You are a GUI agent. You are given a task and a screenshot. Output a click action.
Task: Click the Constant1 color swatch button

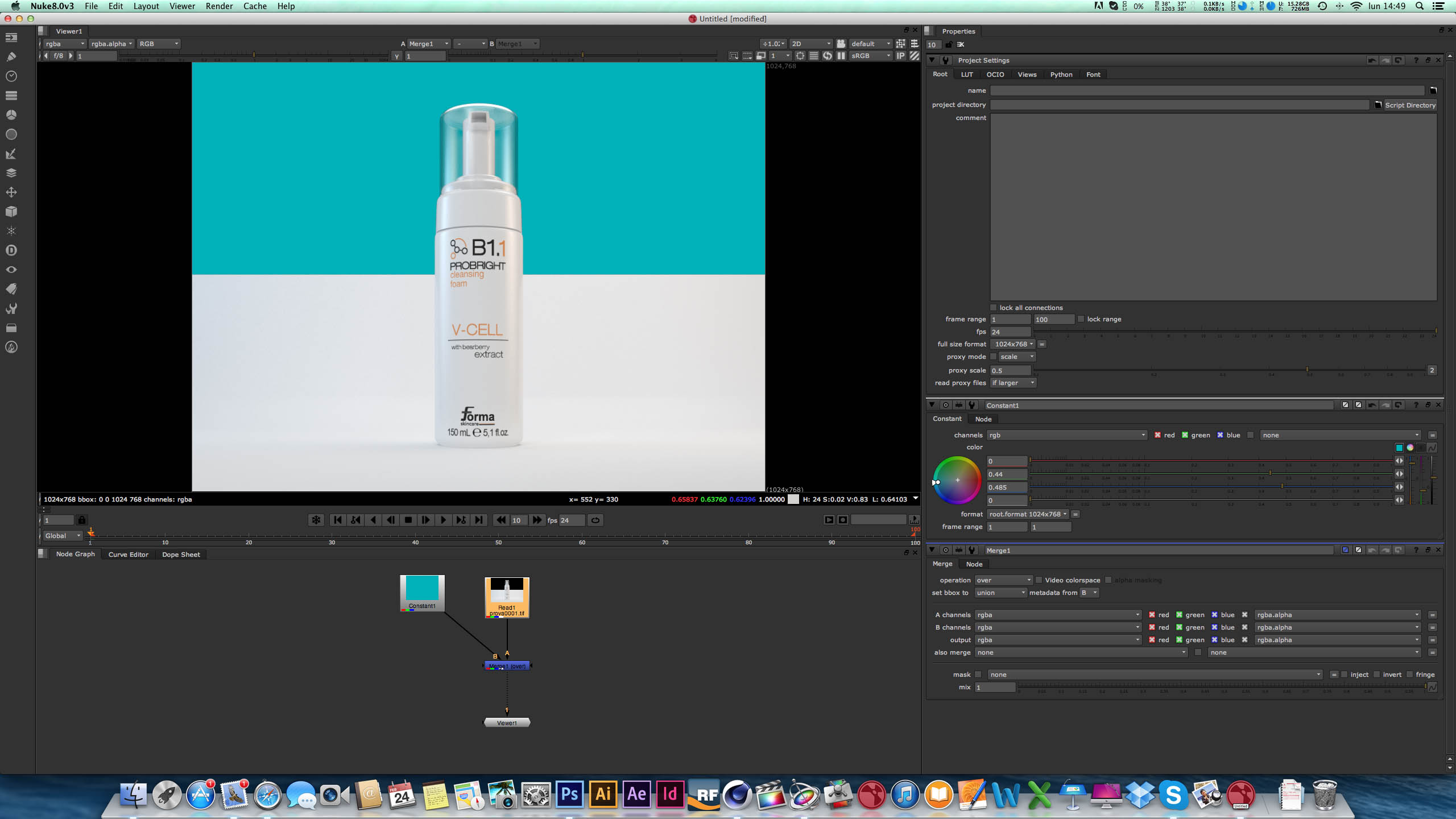[x=1399, y=448]
